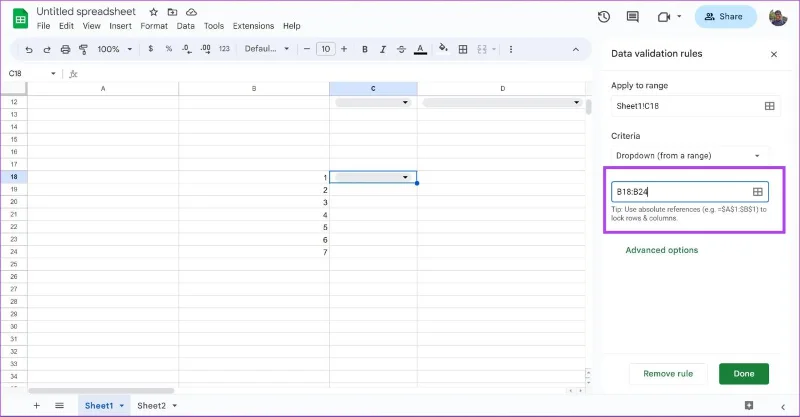Open the fill color picker
This screenshot has width=800, height=417.
(x=443, y=48)
